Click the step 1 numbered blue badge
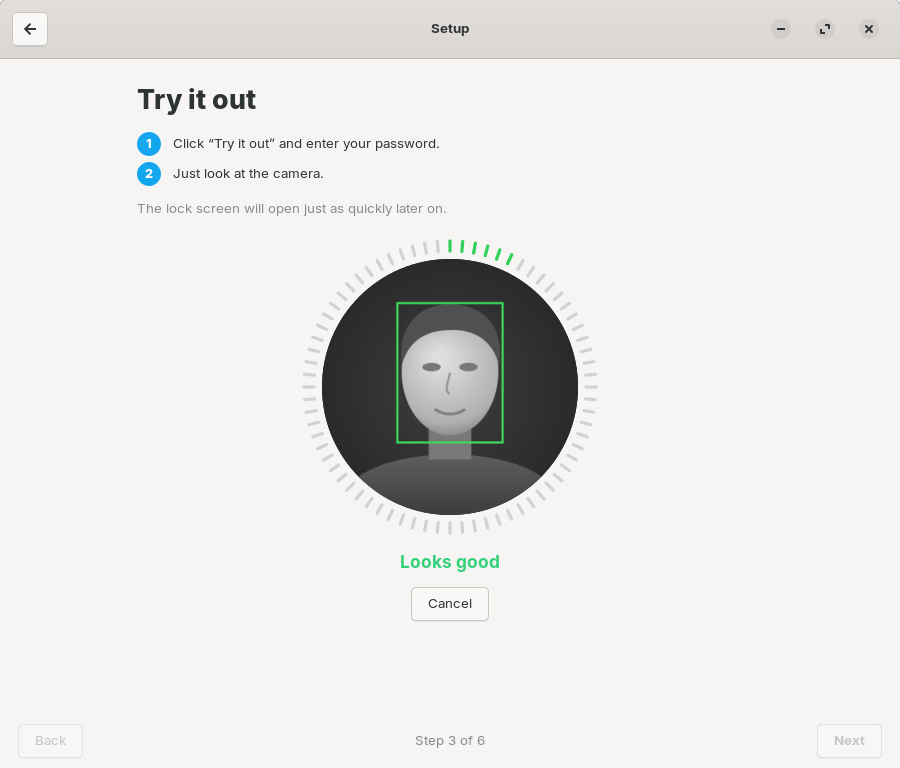Image resolution: width=900 pixels, height=768 pixels. tap(149, 143)
